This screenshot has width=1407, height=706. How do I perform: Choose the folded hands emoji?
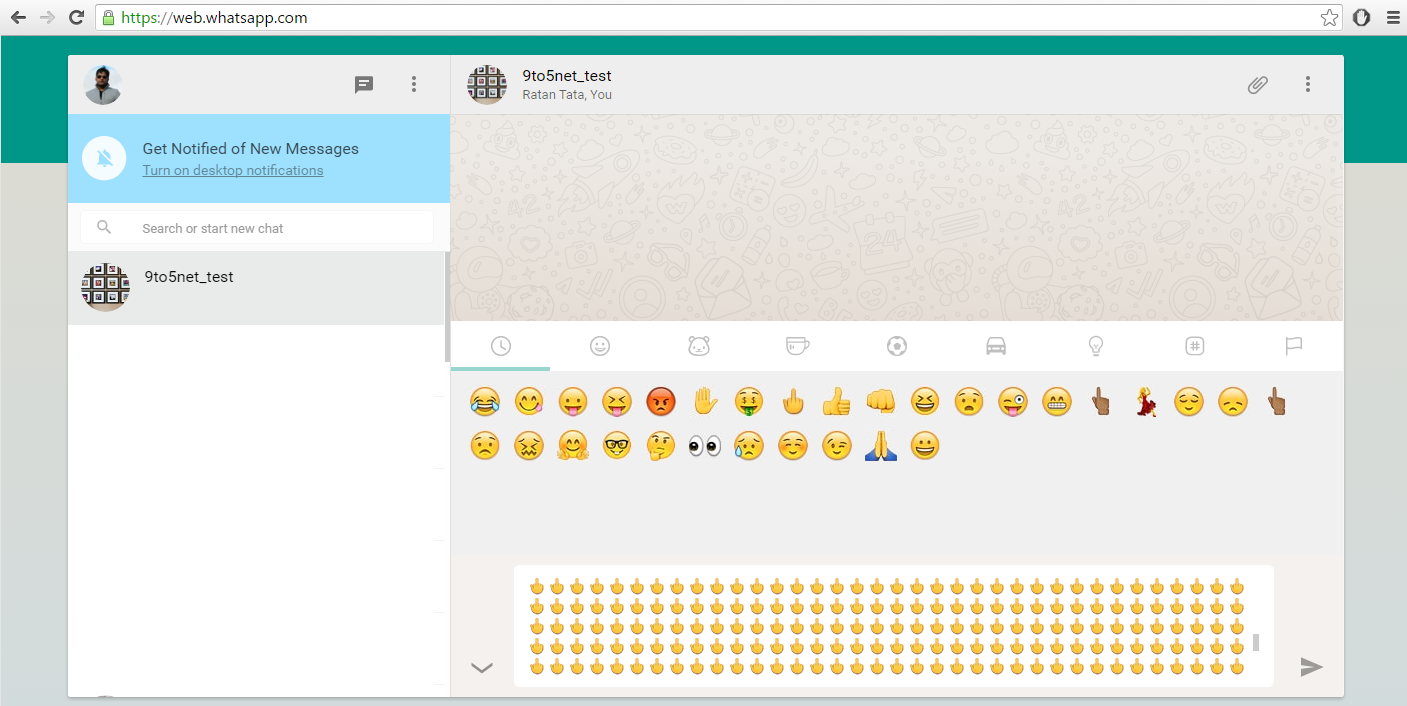click(880, 446)
